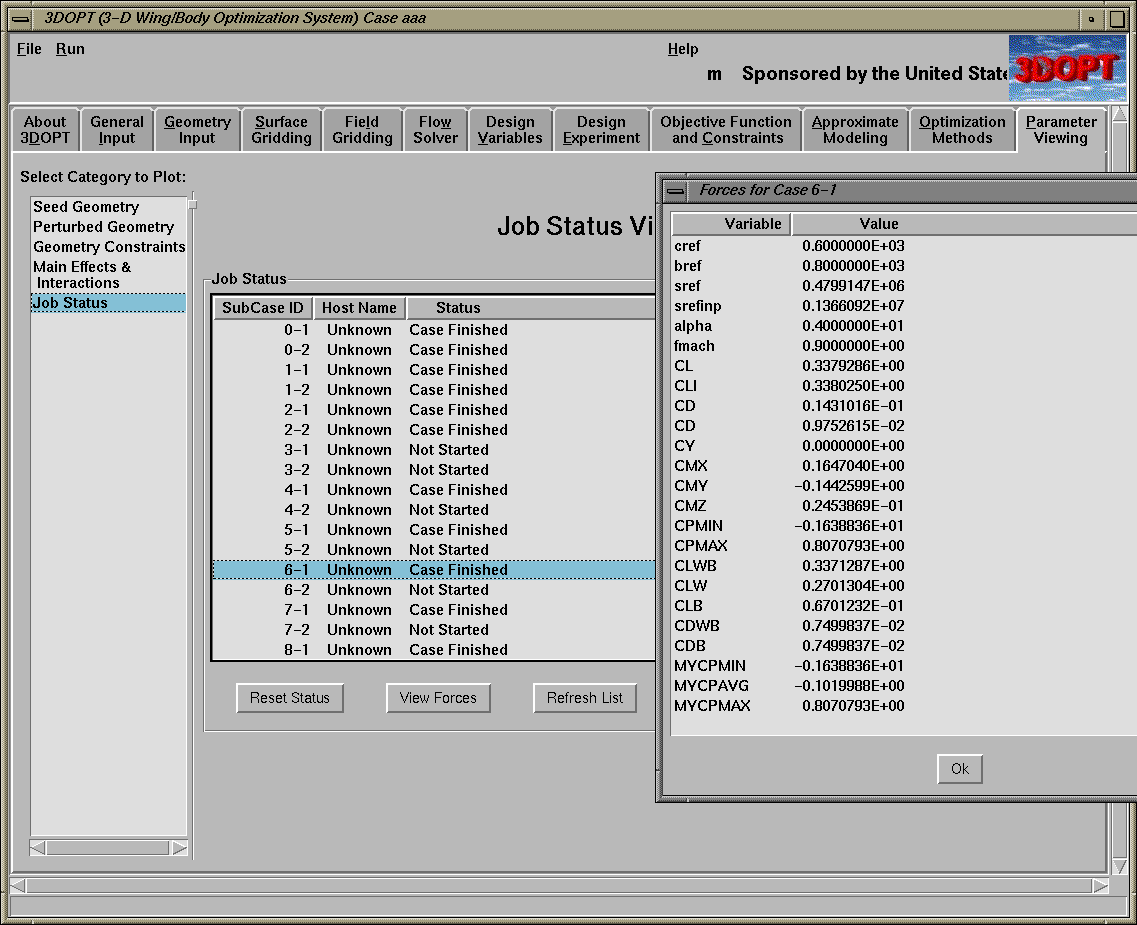Click the SubCase ID column header
The image size is (1137, 925).
[262, 308]
